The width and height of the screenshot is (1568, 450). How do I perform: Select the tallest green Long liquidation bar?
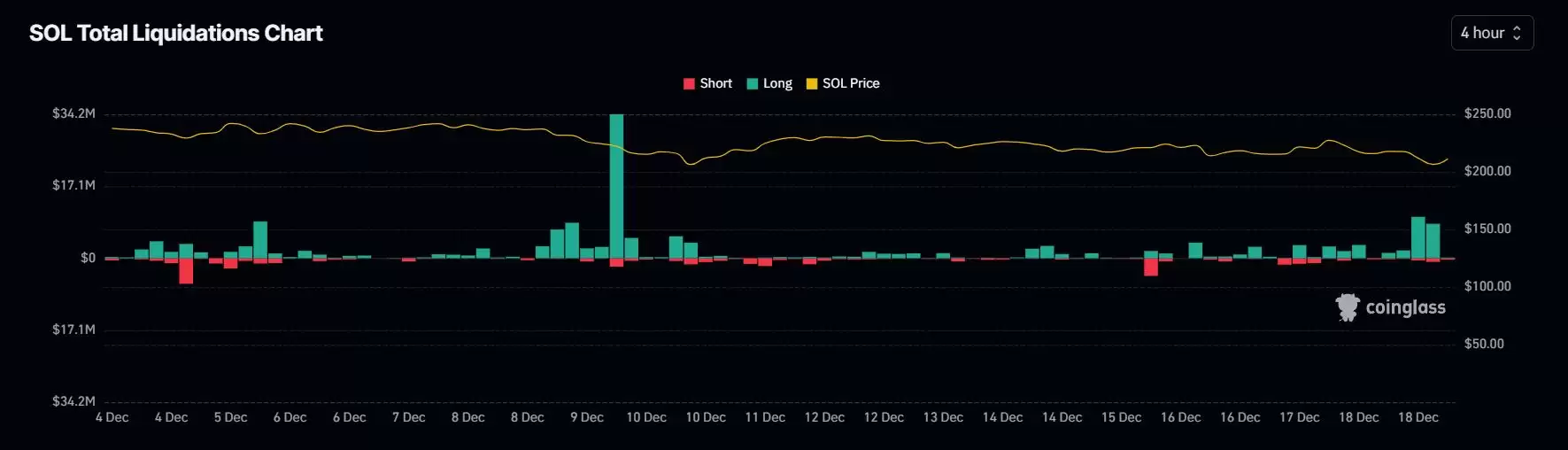coord(616,186)
